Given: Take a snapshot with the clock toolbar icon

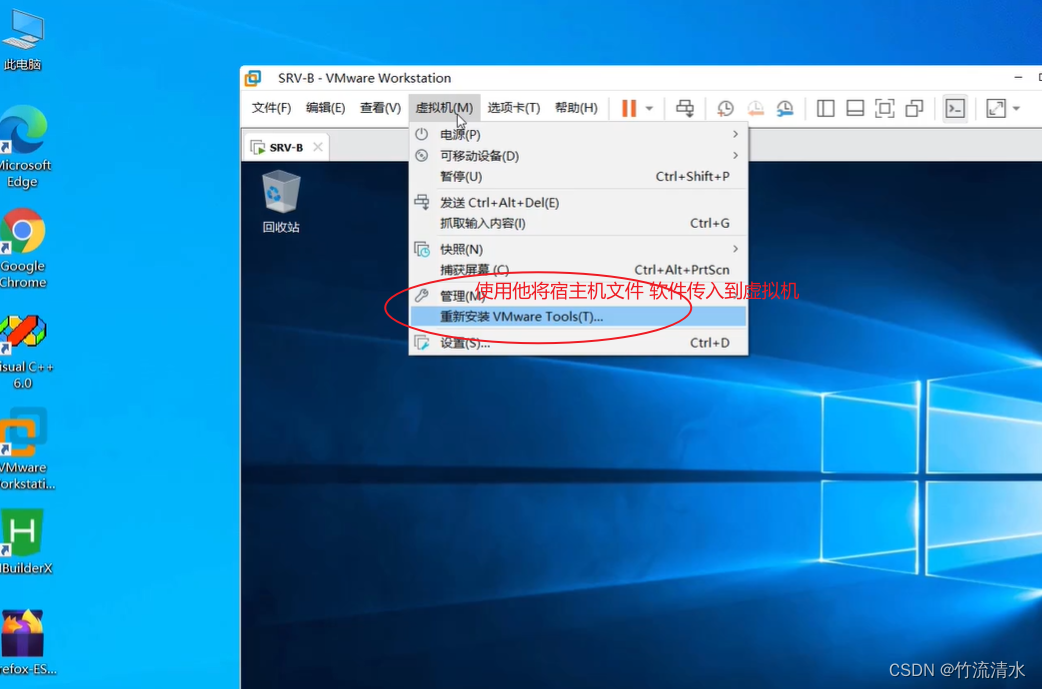Looking at the screenshot, I should (725, 108).
